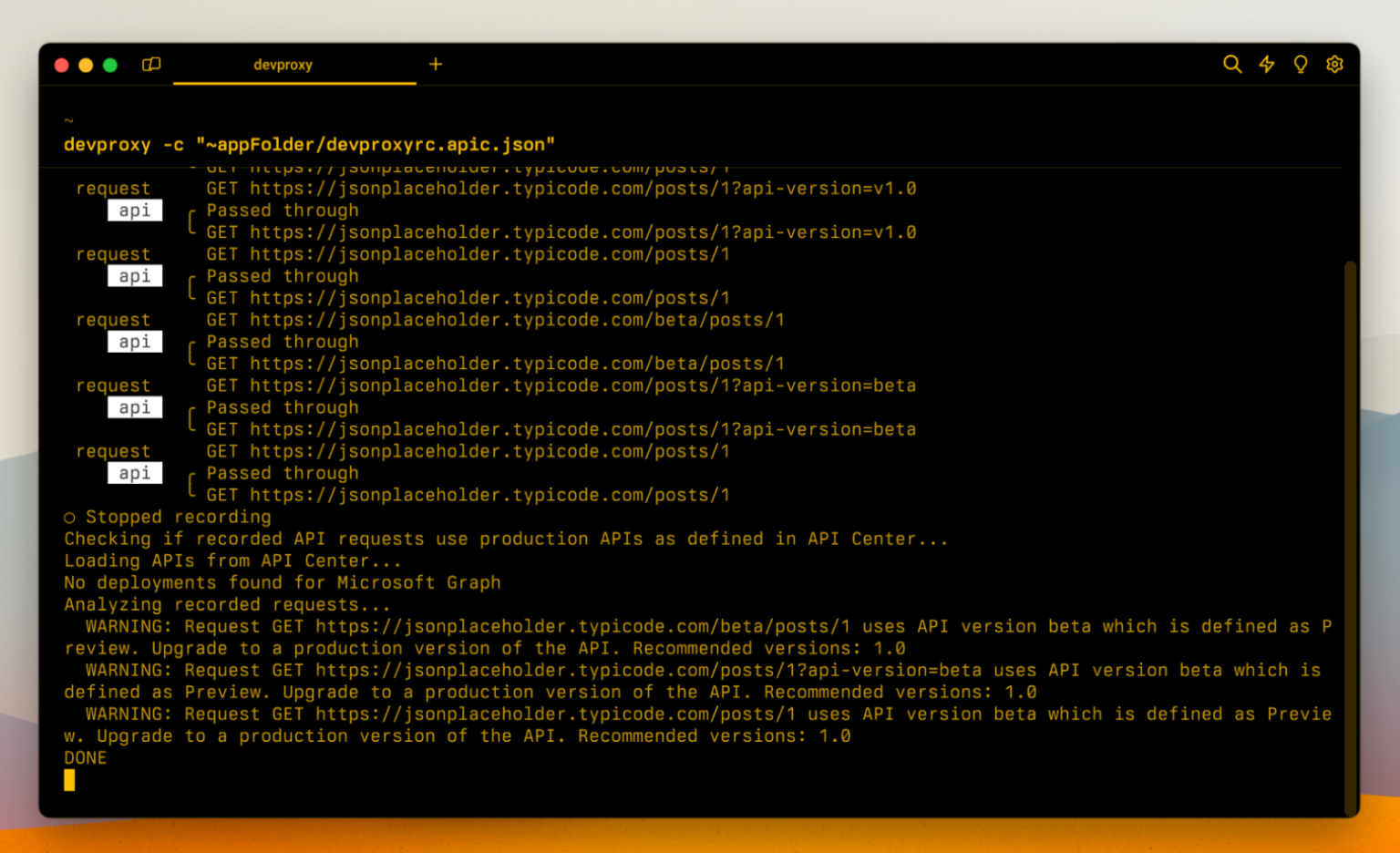Open the lightbulb suggestions icon

coord(1300,64)
